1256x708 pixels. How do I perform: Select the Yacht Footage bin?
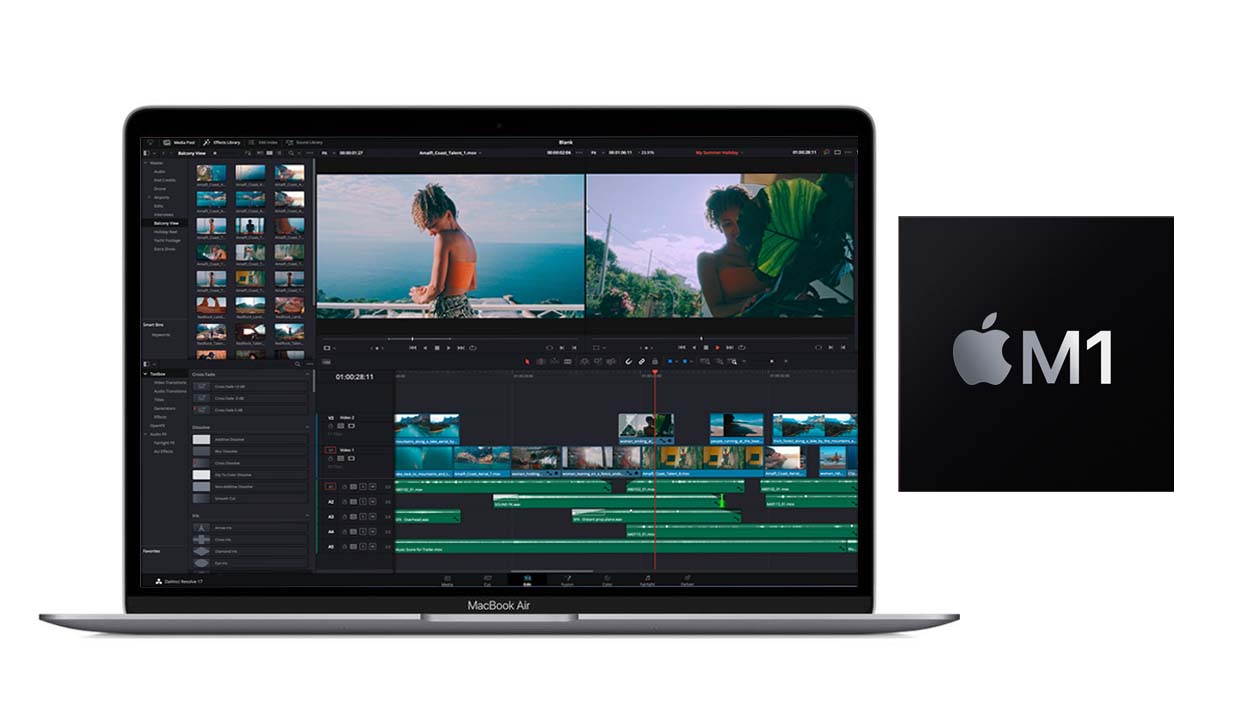[x=167, y=240]
